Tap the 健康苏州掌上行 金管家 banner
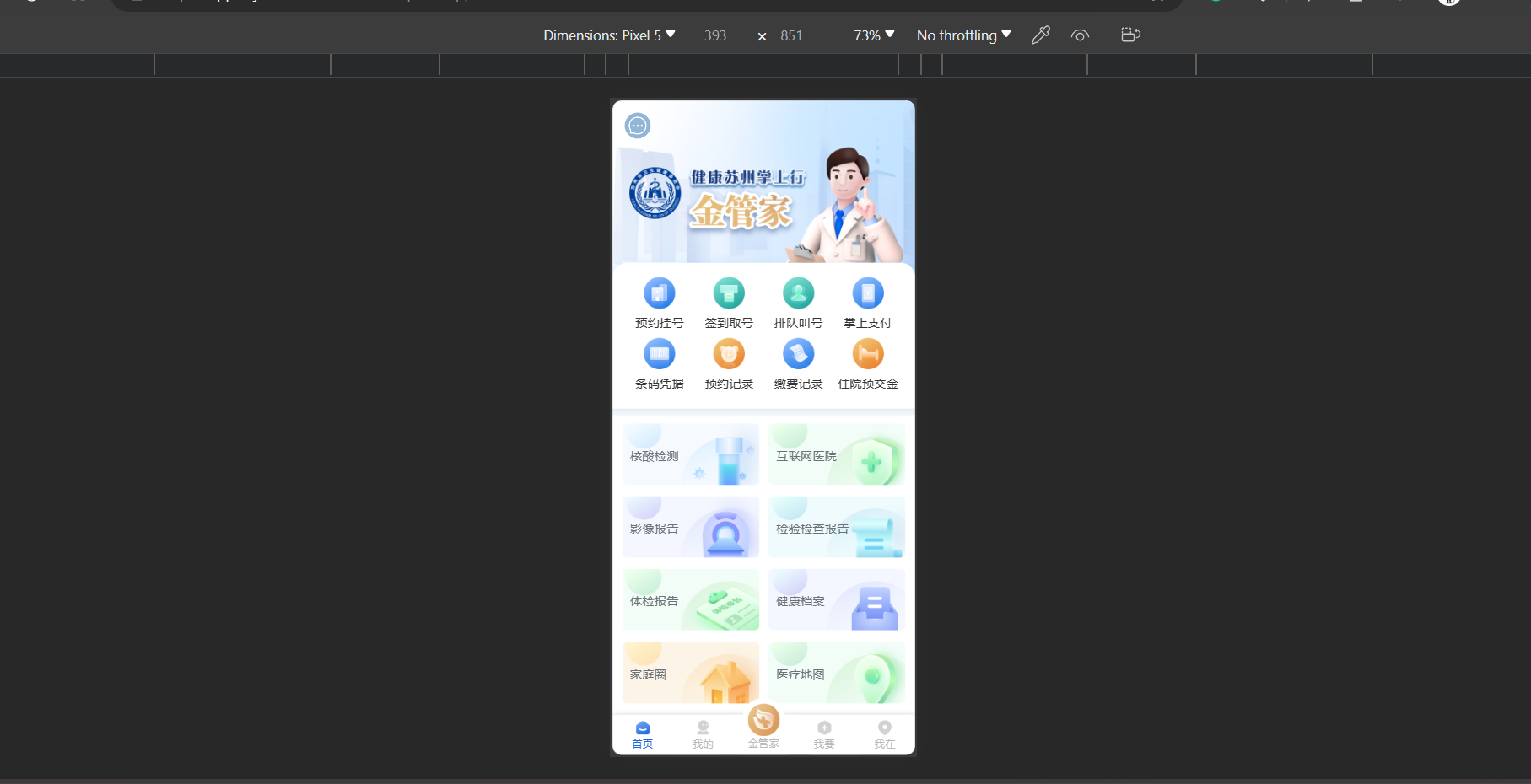This screenshot has height=784, width=1531. click(x=763, y=182)
